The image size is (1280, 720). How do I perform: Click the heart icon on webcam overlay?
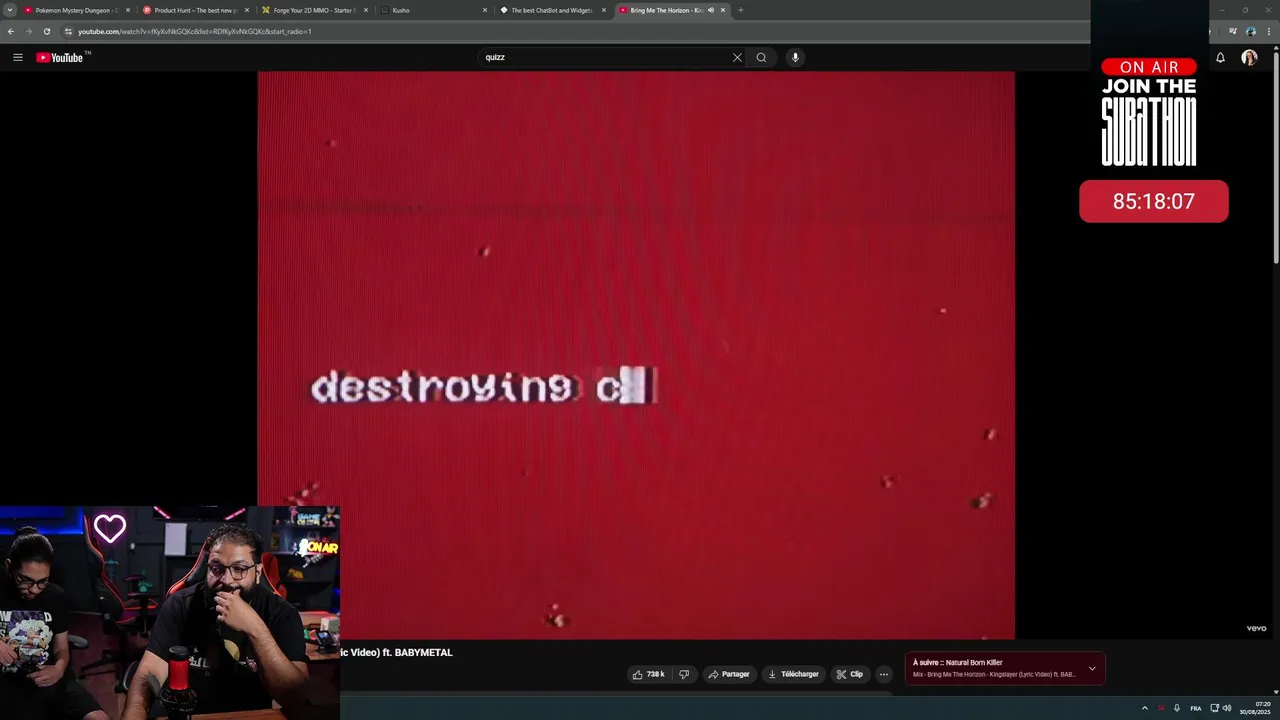click(x=110, y=528)
